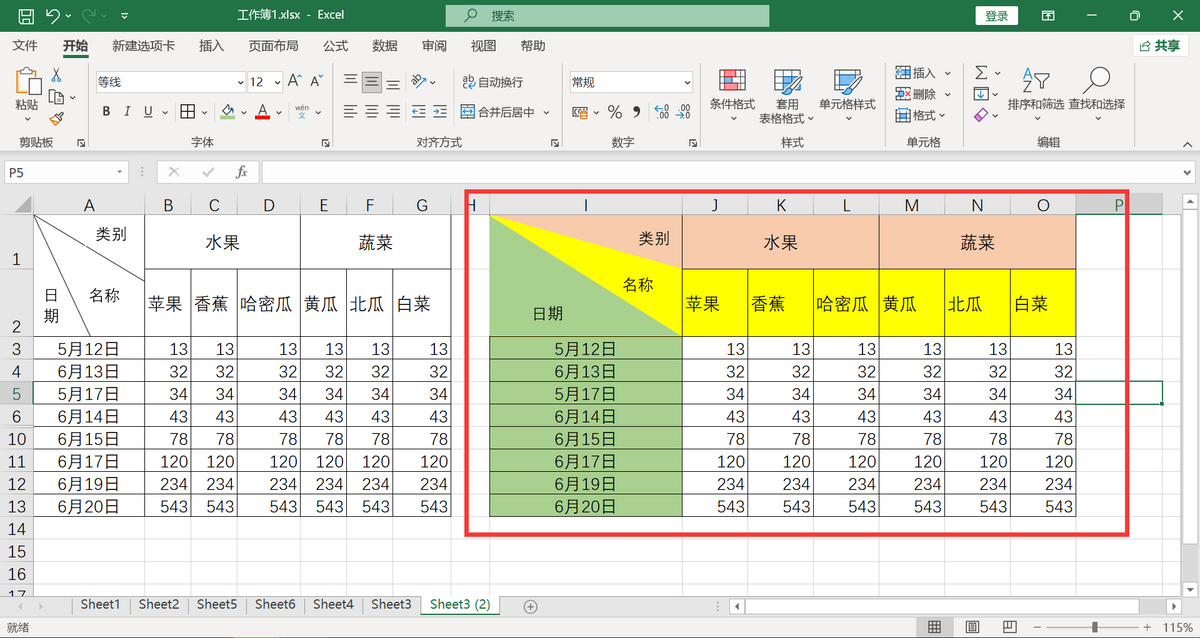Click the insert function fx icon
This screenshot has height=638, width=1200.
[241, 173]
